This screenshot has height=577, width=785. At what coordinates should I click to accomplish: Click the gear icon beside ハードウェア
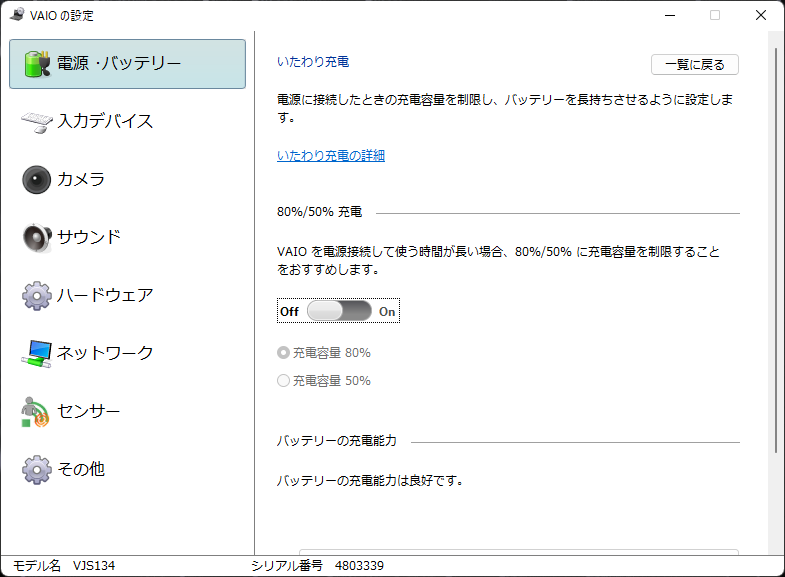pyautogui.click(x=37, y=296)
